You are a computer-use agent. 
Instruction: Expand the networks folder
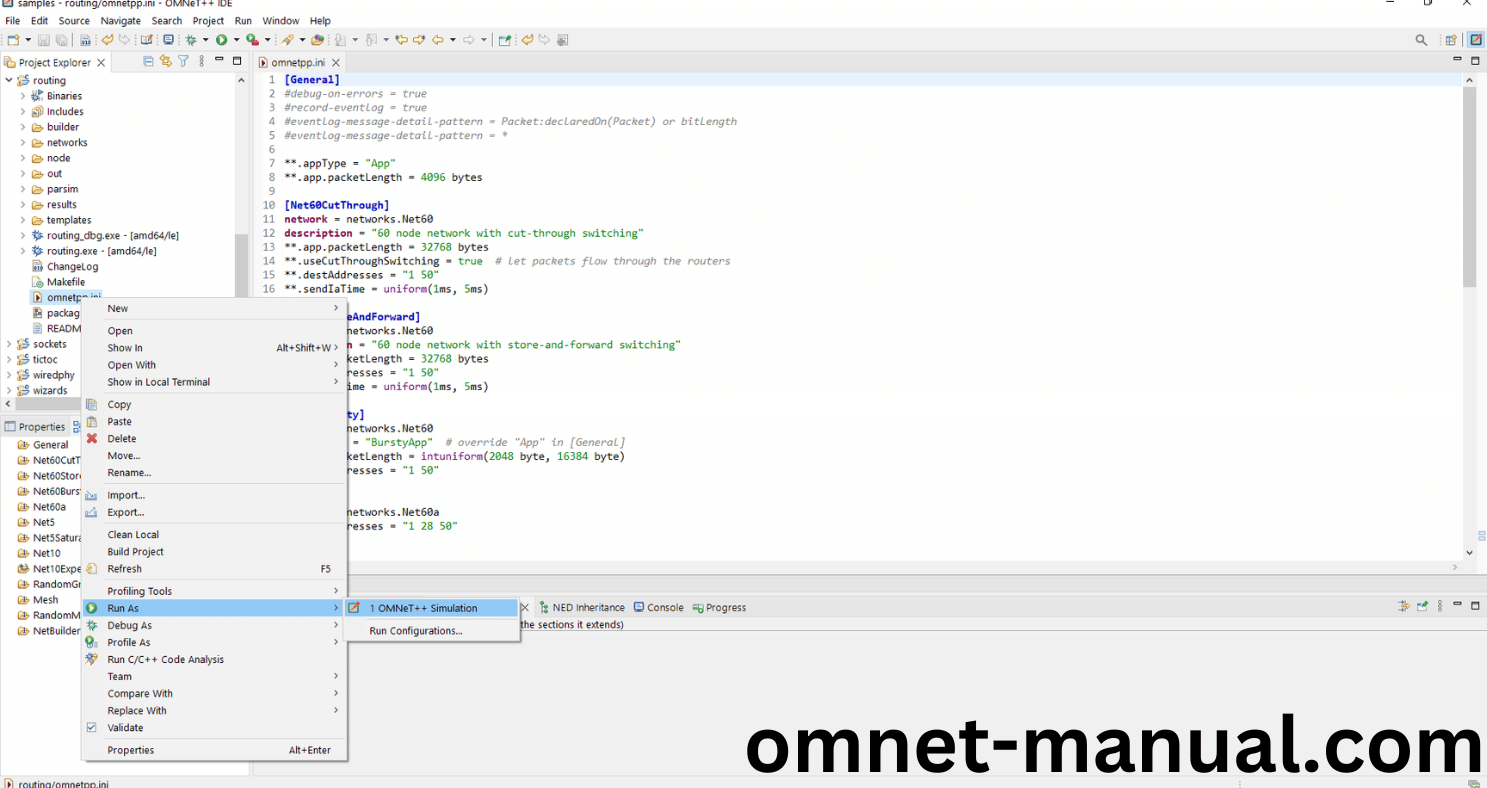[x=22, y=142]
